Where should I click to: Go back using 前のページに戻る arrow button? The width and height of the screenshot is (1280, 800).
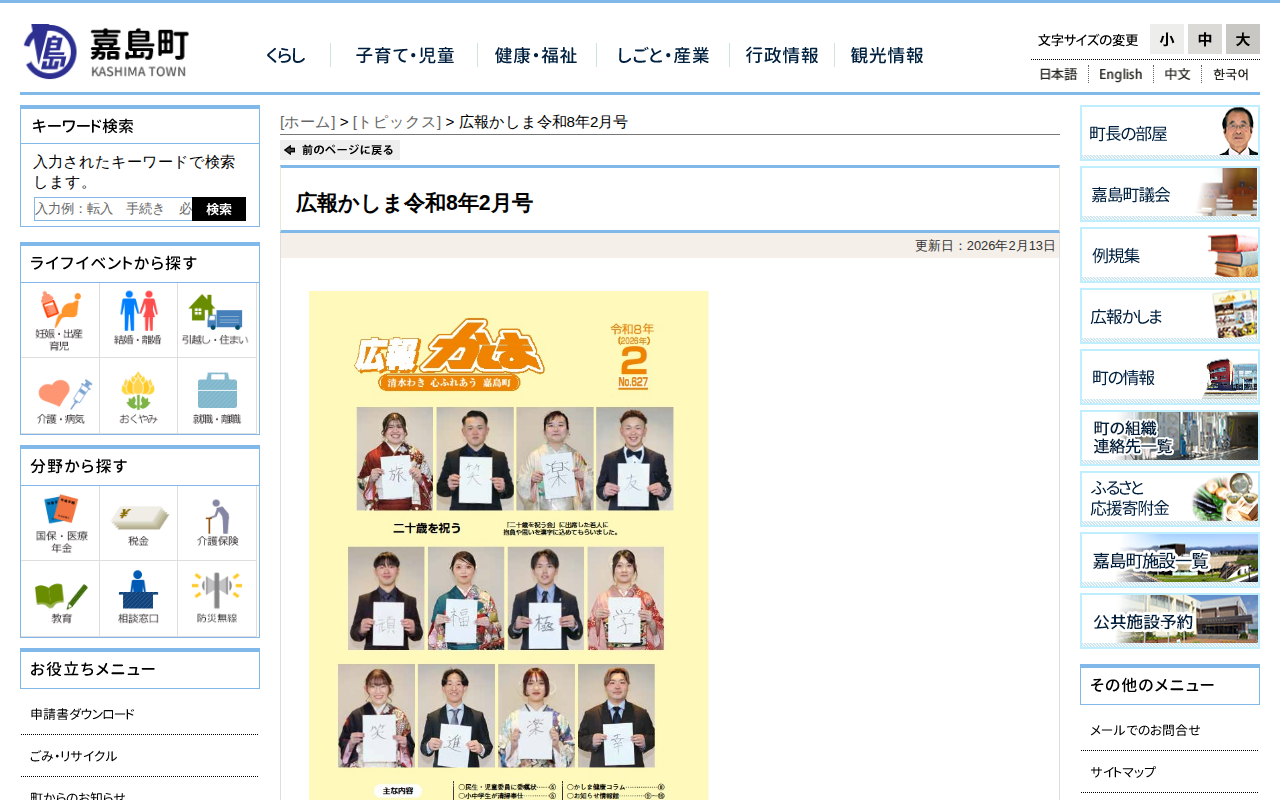point(340,150)
